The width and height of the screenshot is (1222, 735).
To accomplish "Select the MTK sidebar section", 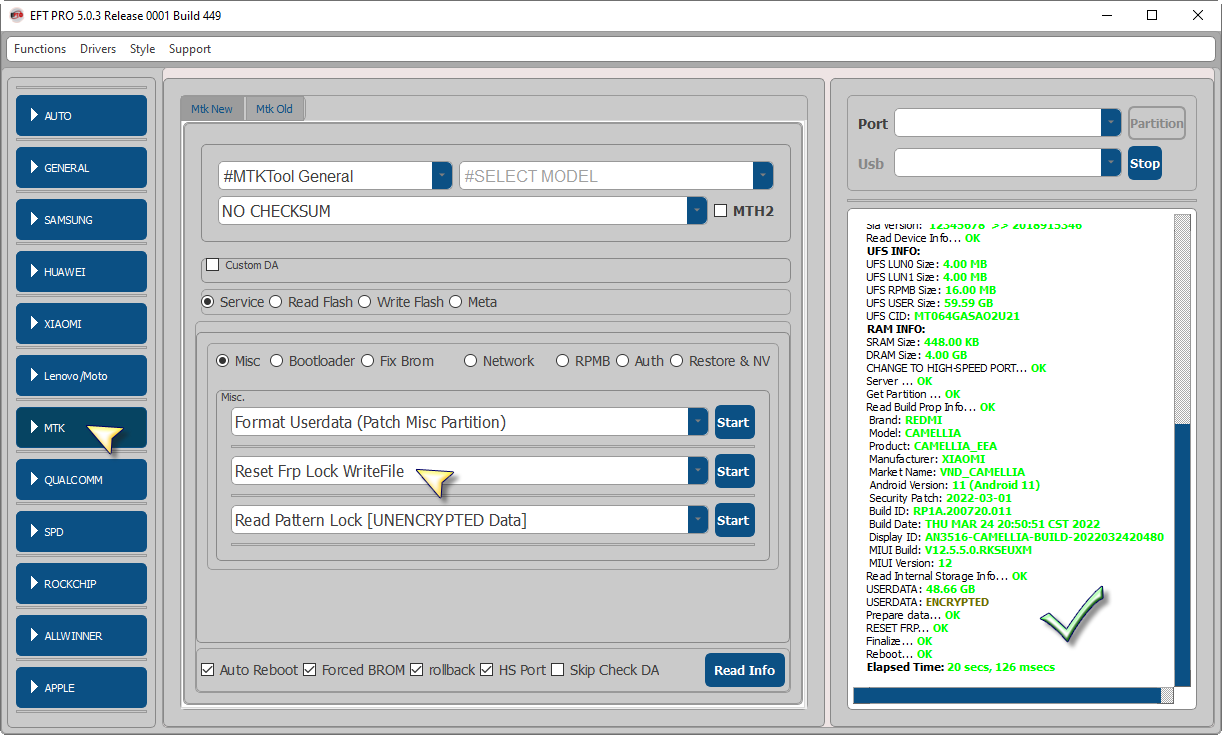I will pos(82,428).
